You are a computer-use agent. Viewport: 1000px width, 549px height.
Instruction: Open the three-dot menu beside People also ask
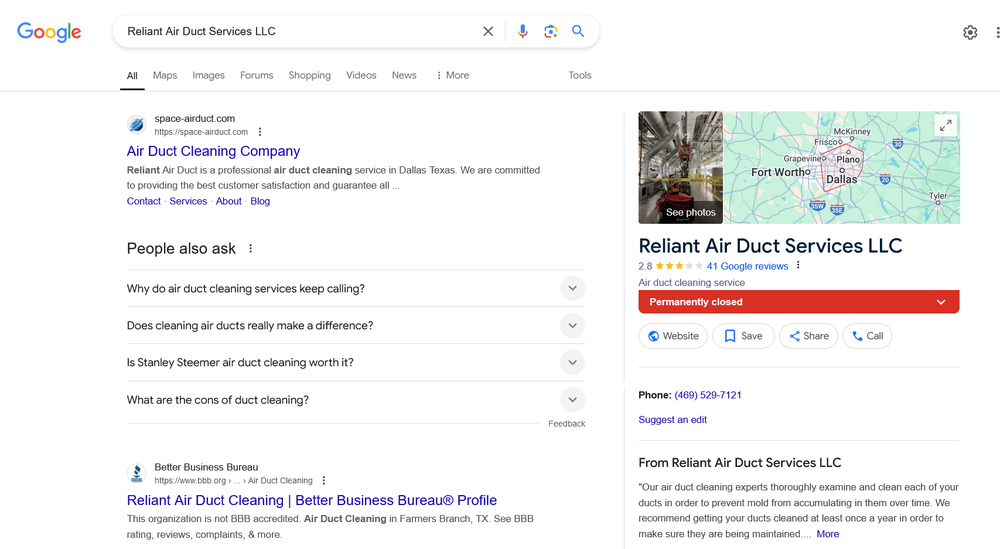(x=251, y=249)
